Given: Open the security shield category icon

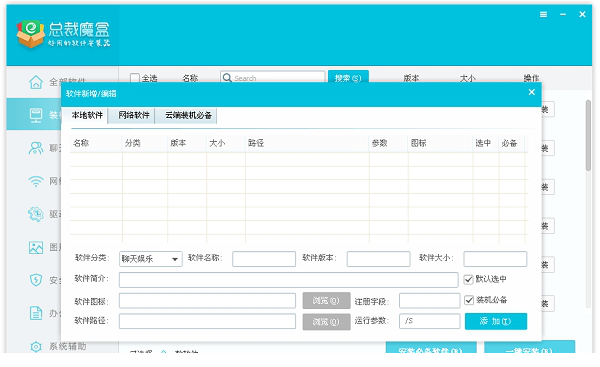Looking at the screenshot, I should point(36,280).
